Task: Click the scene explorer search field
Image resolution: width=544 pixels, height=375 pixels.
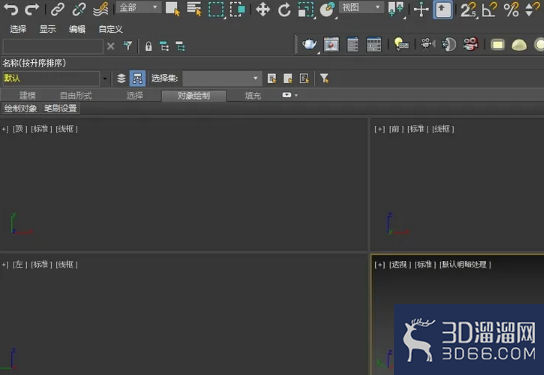Action: point(53,46)
